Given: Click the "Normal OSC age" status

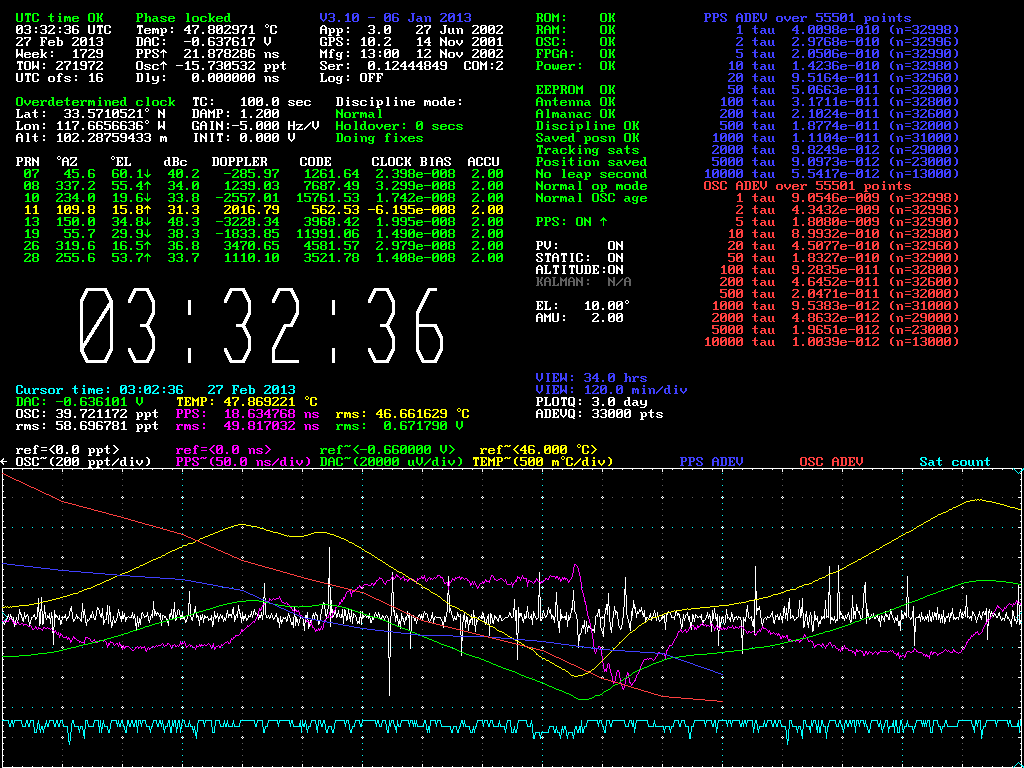Looking at the screenshot, I should [x=592, y=198].
